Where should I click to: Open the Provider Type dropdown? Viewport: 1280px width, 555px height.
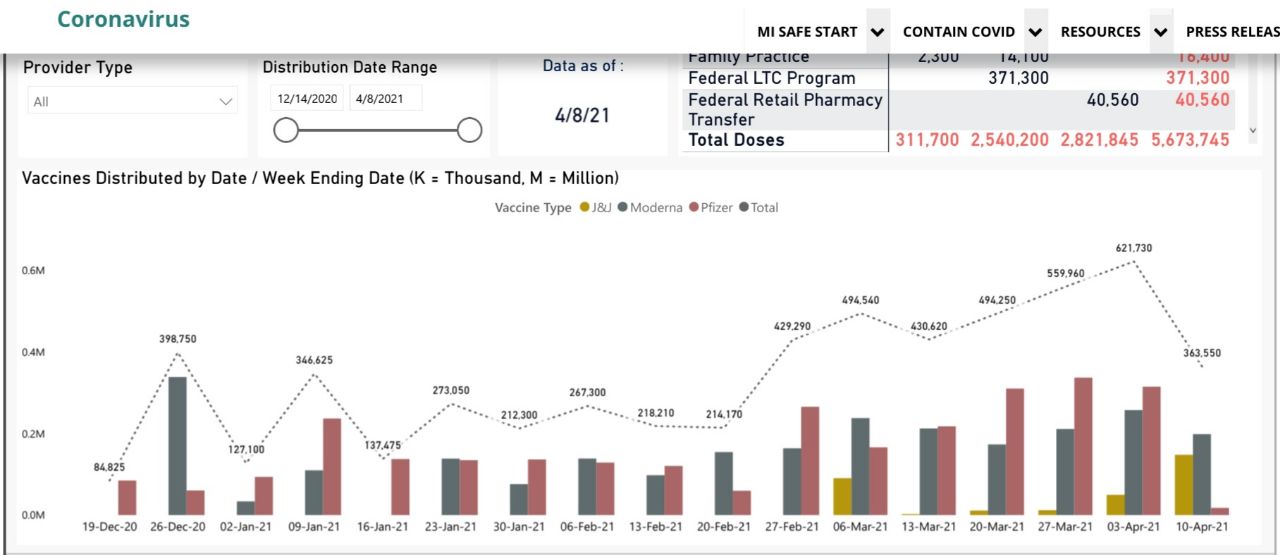click(132, 101)
